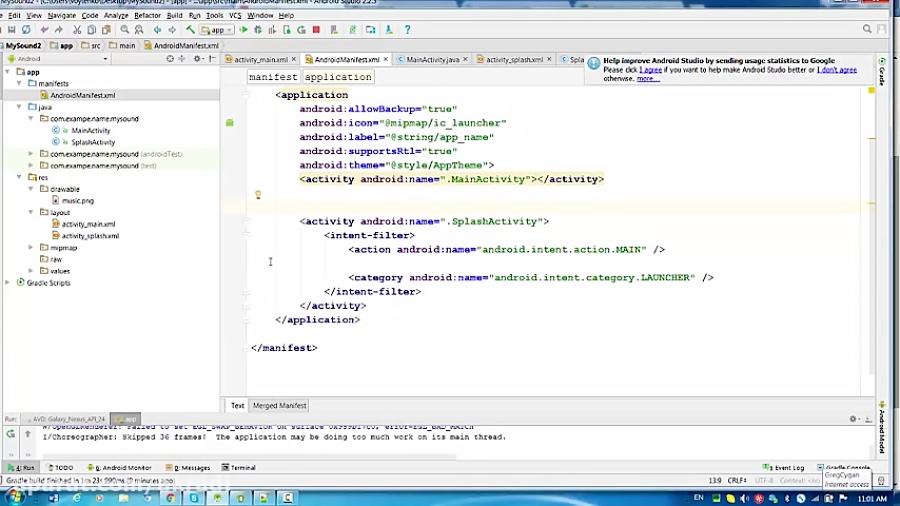Collapse the app module node
Screen dimensions: 900x506
7,72
